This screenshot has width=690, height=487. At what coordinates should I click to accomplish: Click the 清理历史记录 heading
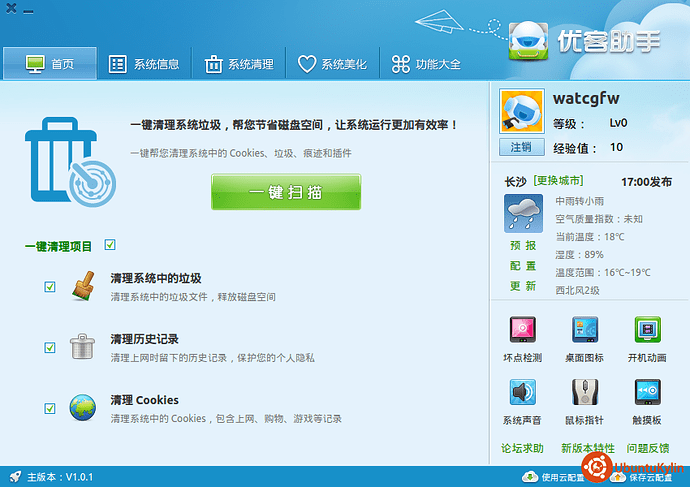144,339
